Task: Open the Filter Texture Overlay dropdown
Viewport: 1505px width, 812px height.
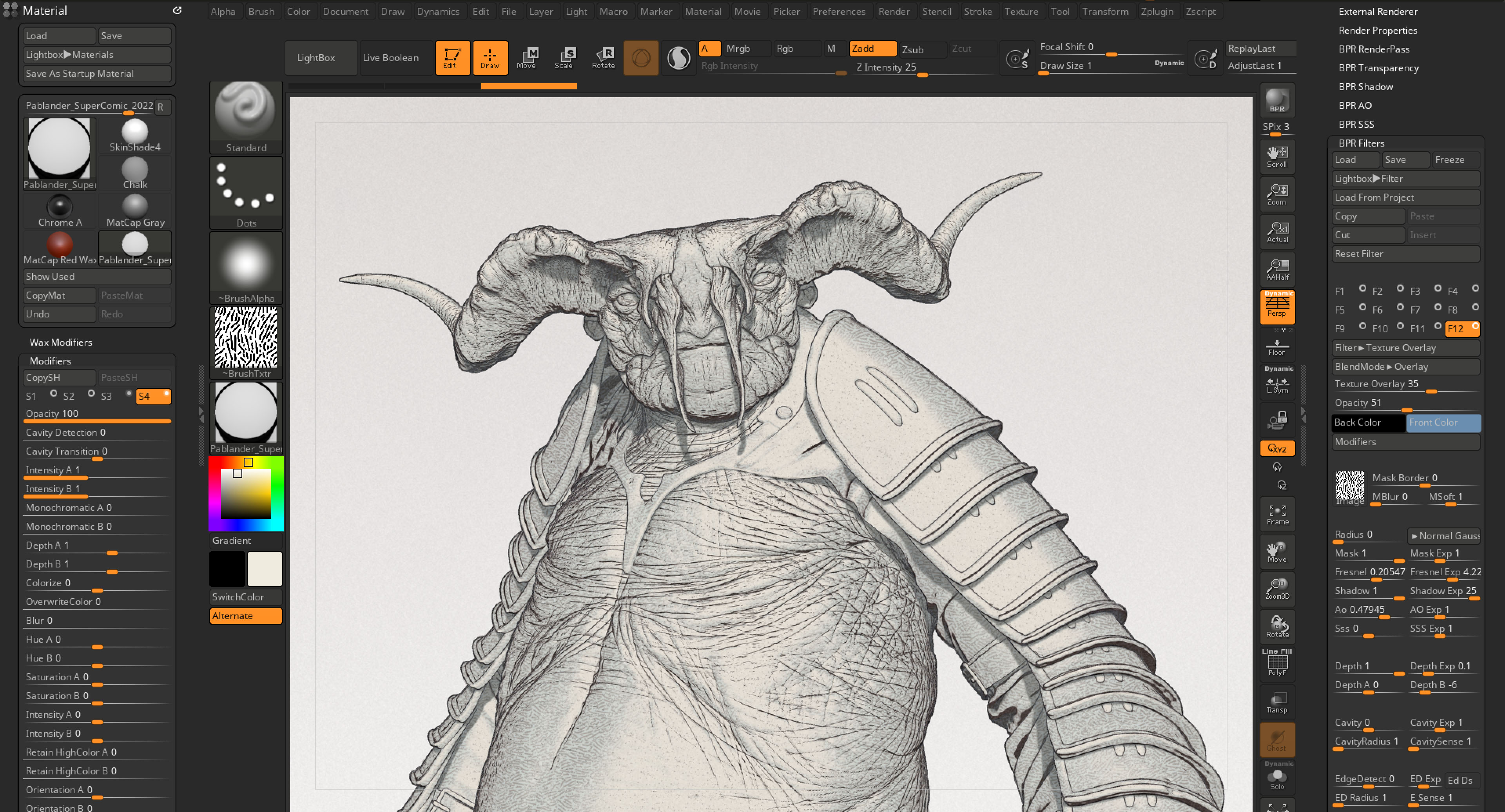Action: pos(1406,348)
